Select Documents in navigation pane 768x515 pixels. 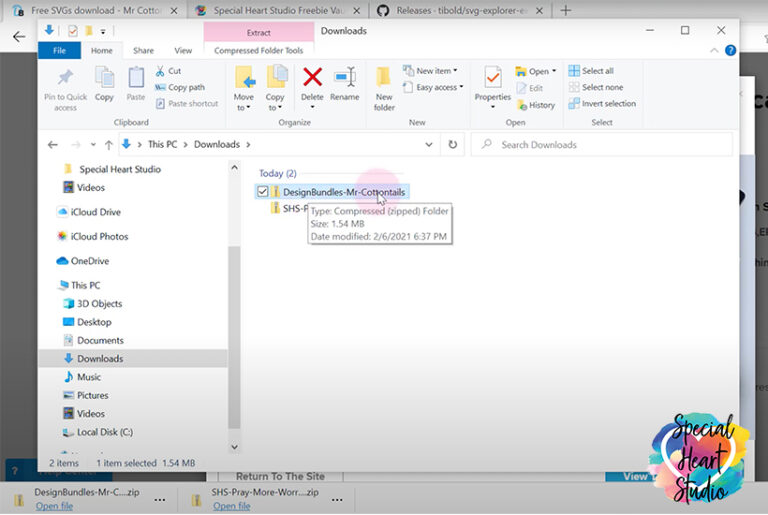(93, 341)
